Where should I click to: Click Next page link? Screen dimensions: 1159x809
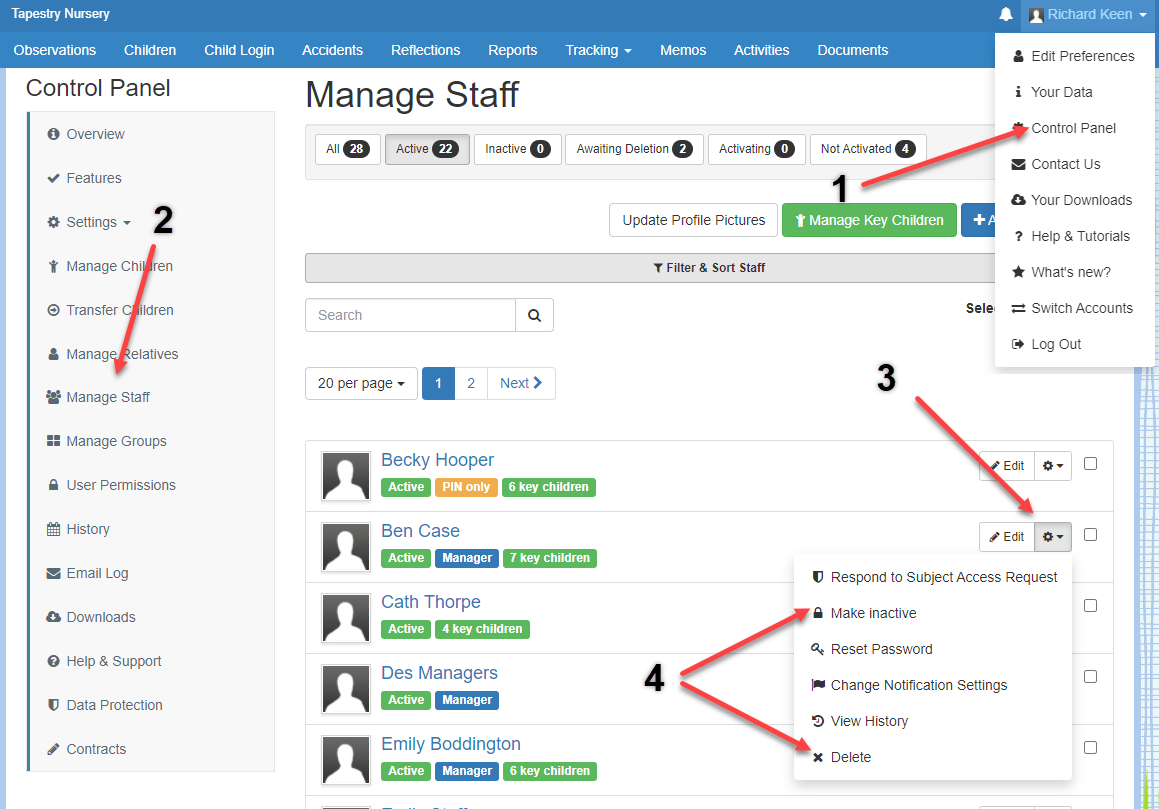521,383
